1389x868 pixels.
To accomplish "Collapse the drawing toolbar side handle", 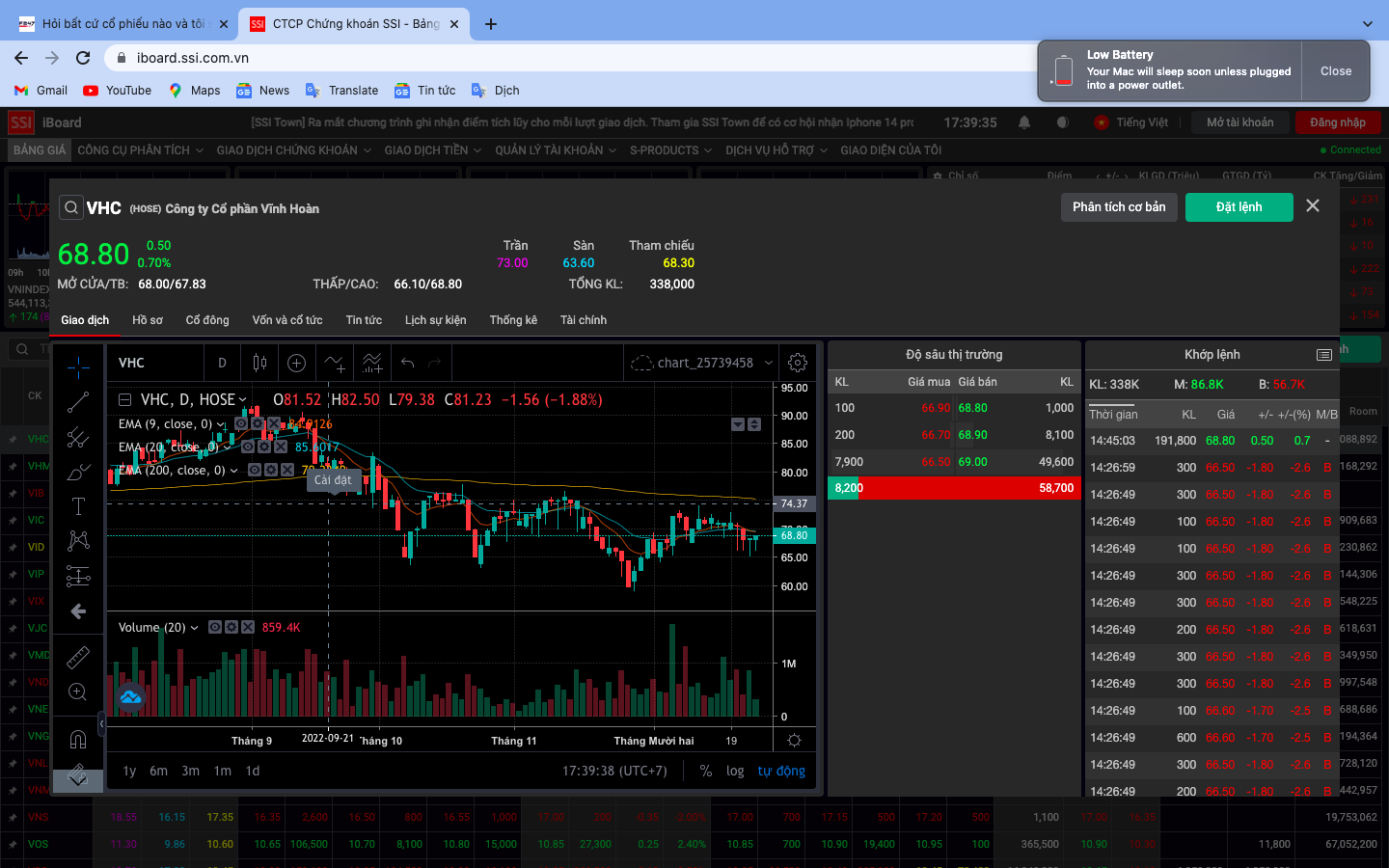I will tap(101, 722).
